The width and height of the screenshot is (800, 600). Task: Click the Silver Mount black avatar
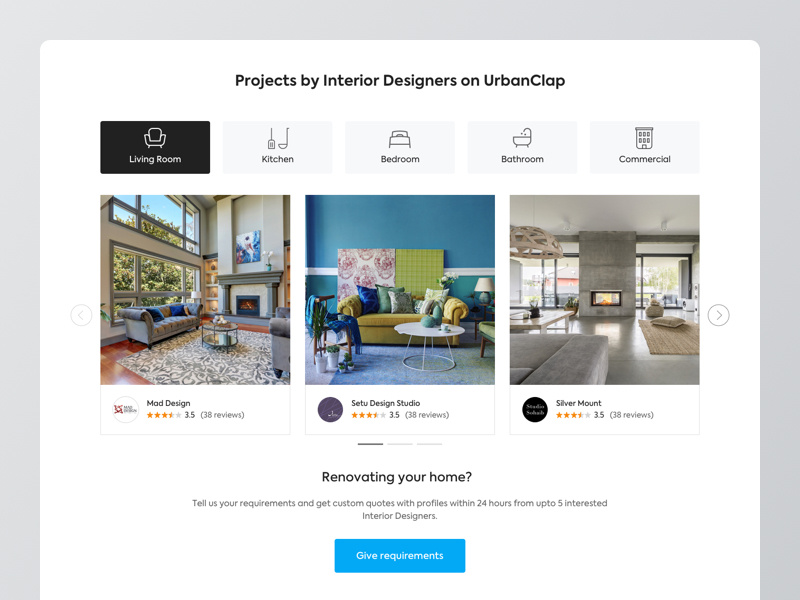coord(535,409)
